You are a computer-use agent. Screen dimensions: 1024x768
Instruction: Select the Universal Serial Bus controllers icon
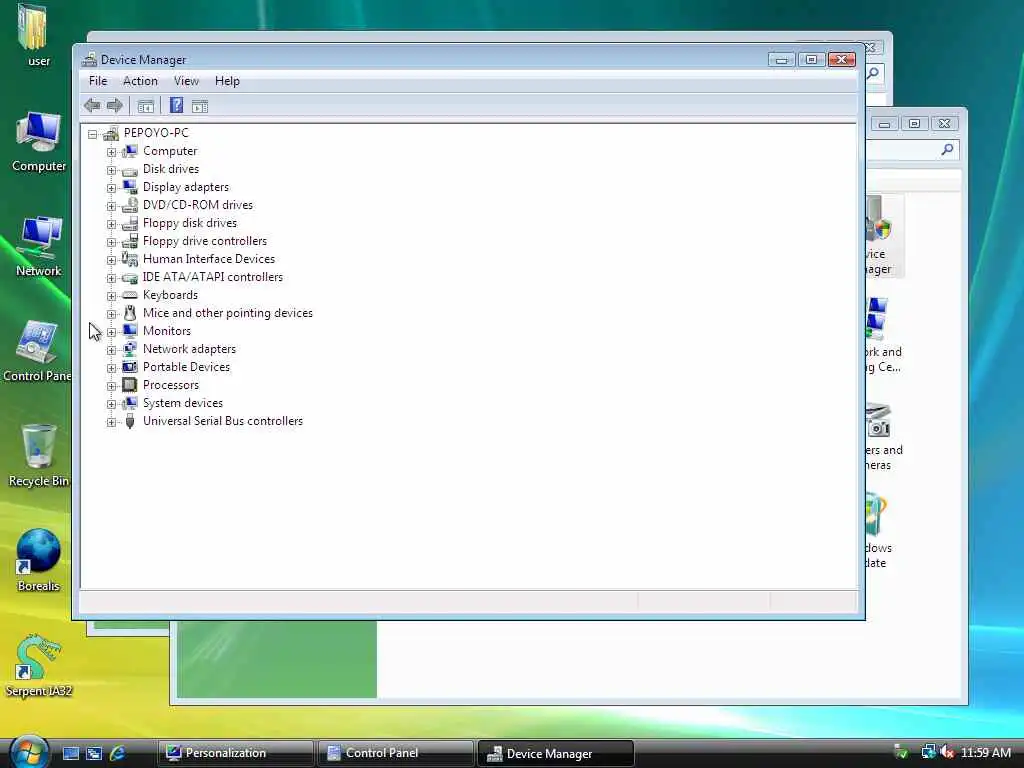130,421
